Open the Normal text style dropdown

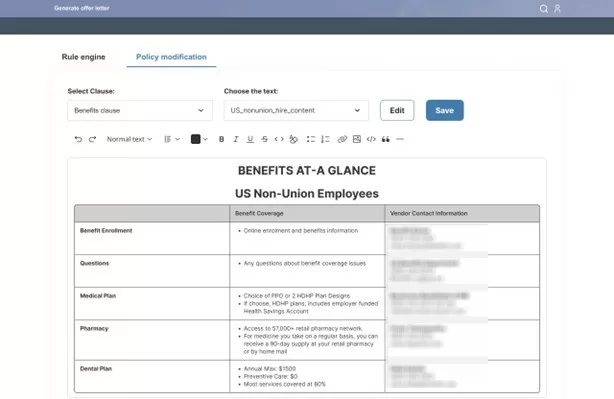(x=129, y=139)
